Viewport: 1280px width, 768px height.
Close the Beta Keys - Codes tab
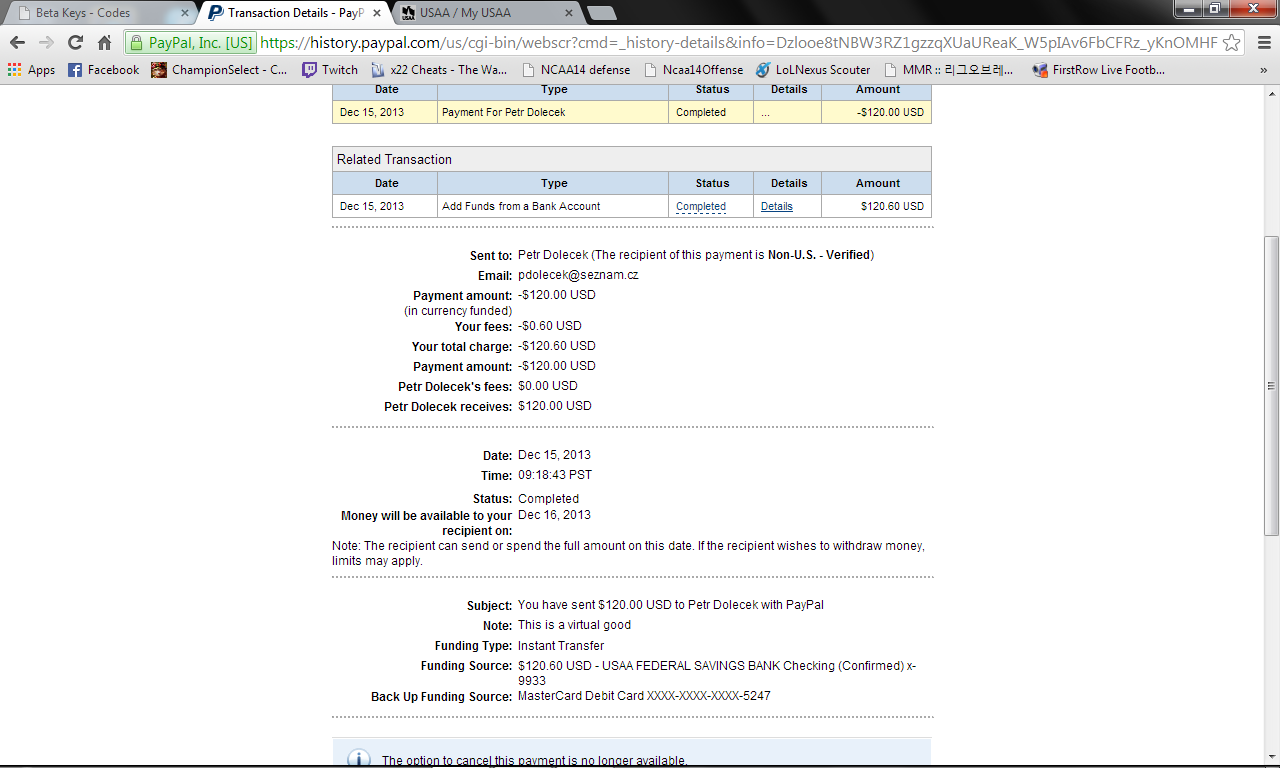click(x=184, y=13)
